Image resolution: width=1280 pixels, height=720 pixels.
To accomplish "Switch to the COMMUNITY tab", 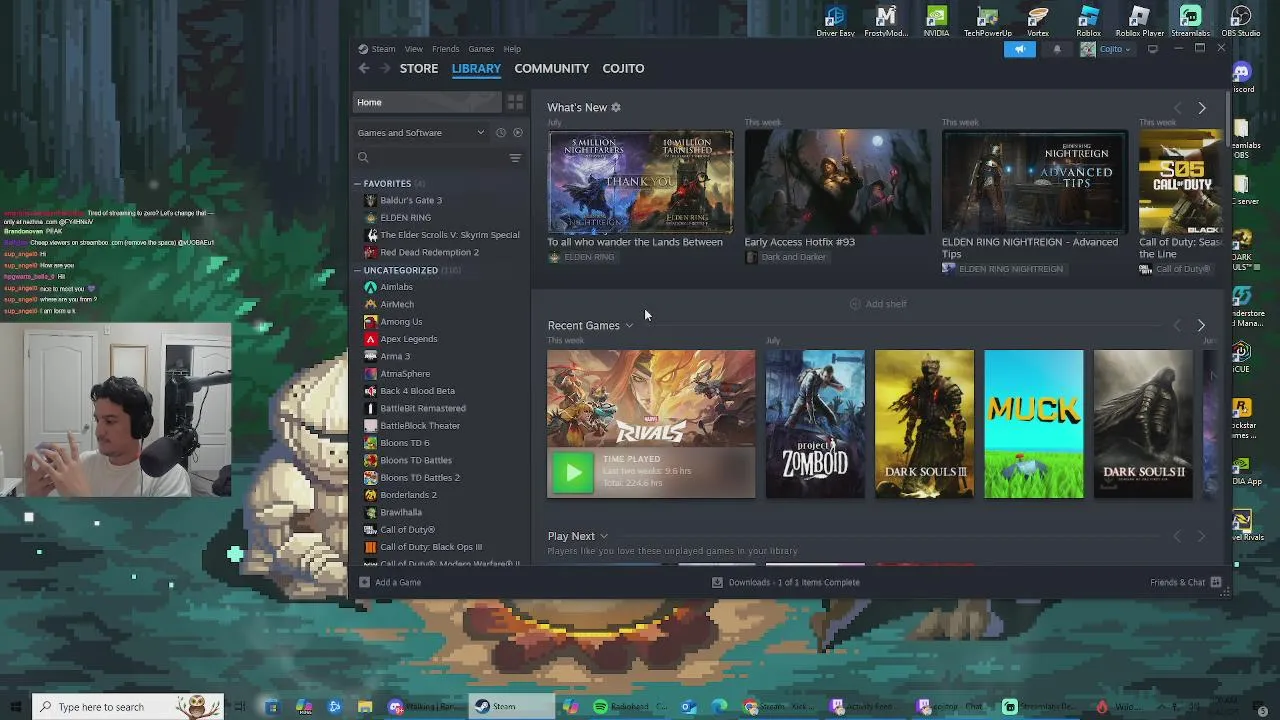I will pyautogui.click(x=551, y=68).
